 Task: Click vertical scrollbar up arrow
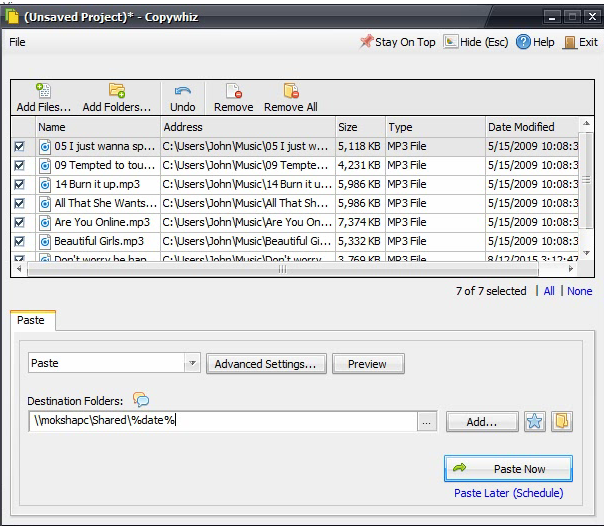point(586,124)
